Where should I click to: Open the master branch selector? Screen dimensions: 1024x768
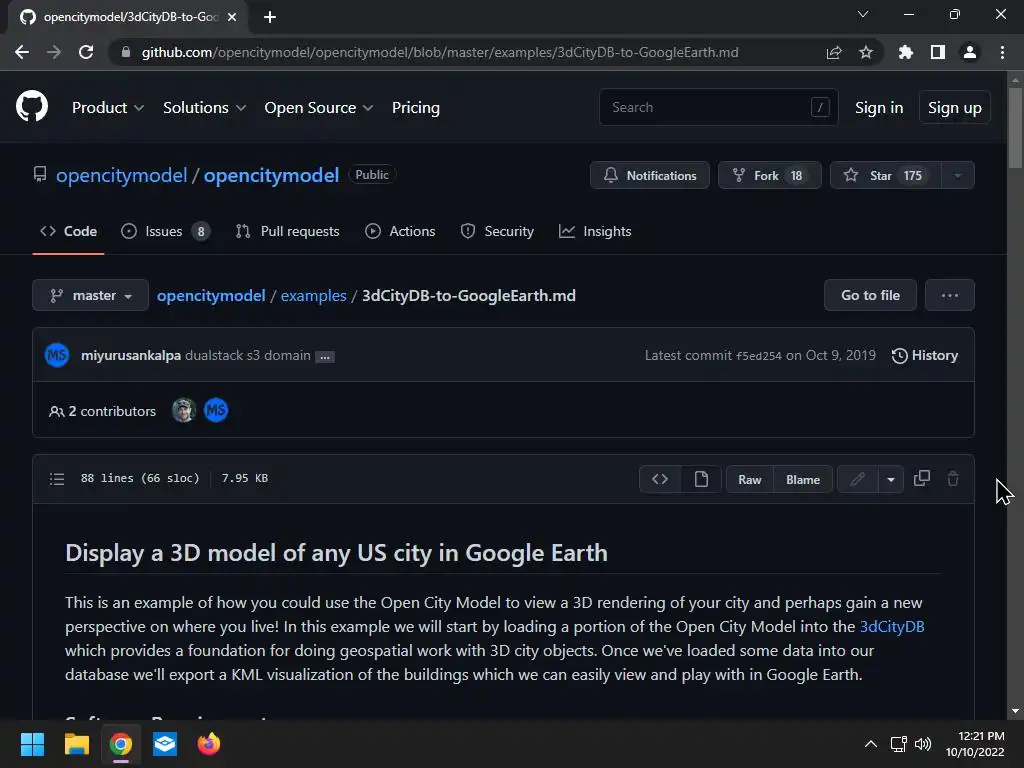click(x=90, y=295)
